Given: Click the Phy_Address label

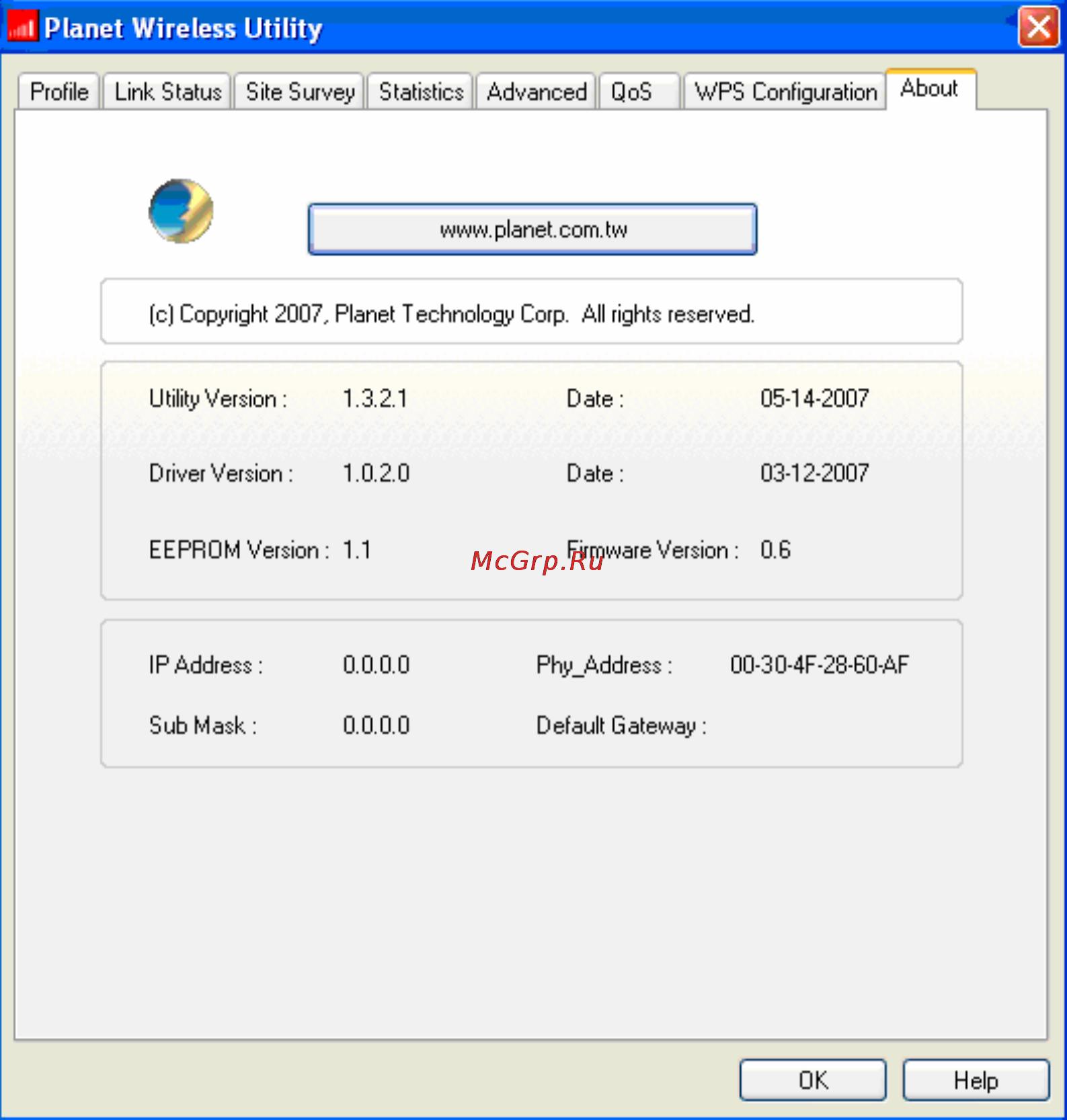Looking at the screenshot, I should point(604,666).
